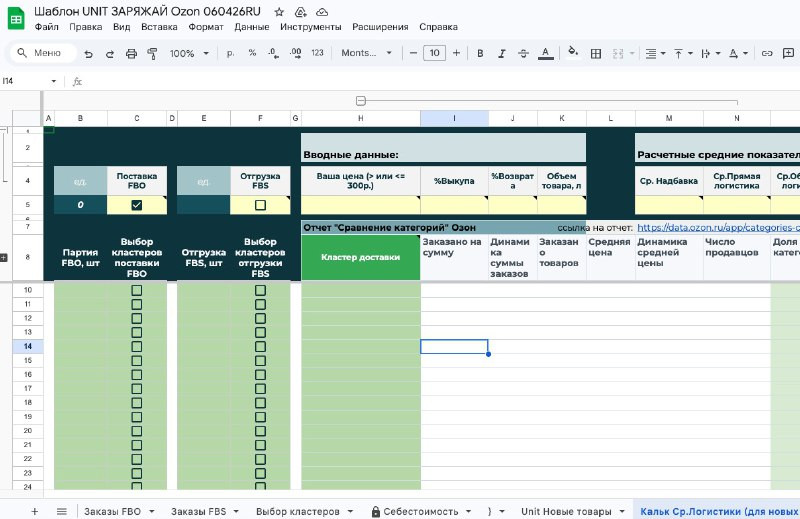Star the document title
The width and height of the screenshot is (800, 519).
[279, 11]
